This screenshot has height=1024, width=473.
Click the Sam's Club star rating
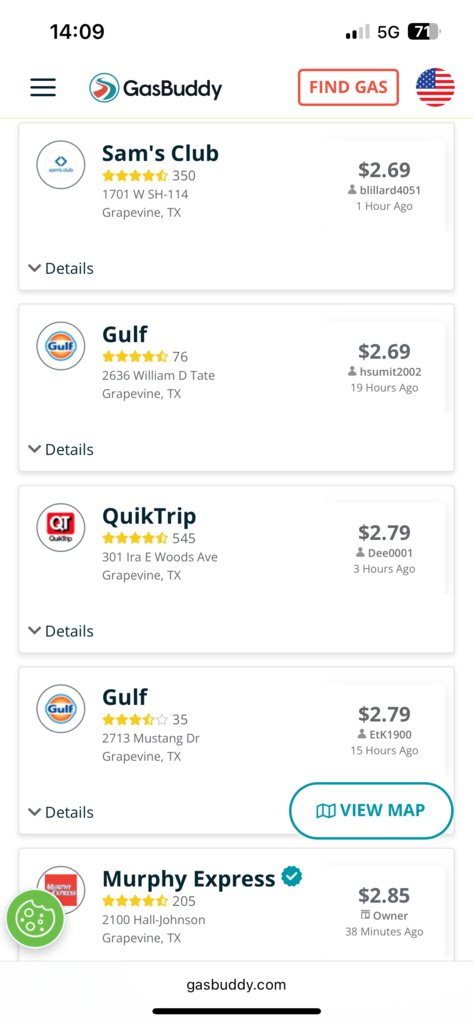click(x=135, y=176)
